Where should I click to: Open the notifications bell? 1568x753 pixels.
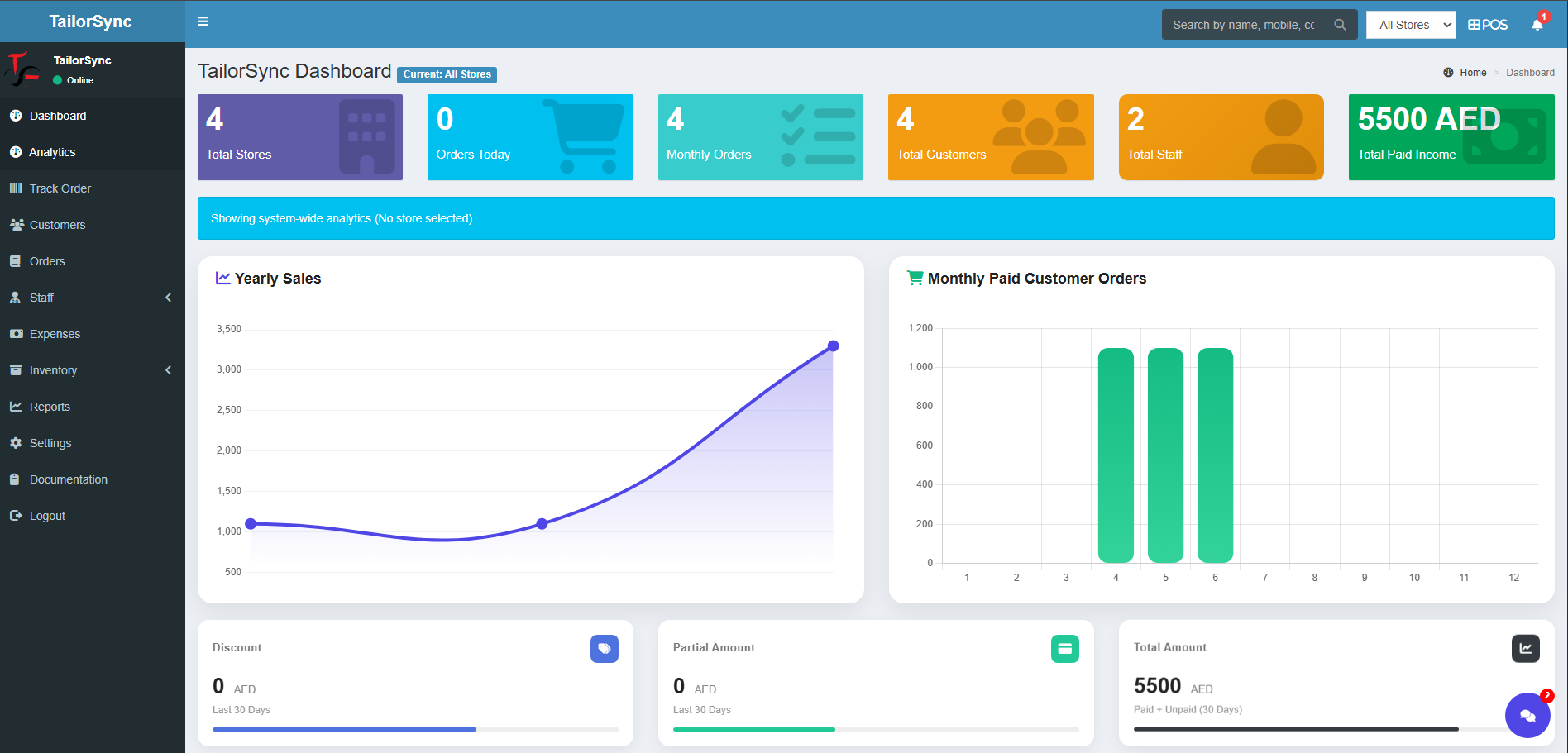(x=1537, y=25)
